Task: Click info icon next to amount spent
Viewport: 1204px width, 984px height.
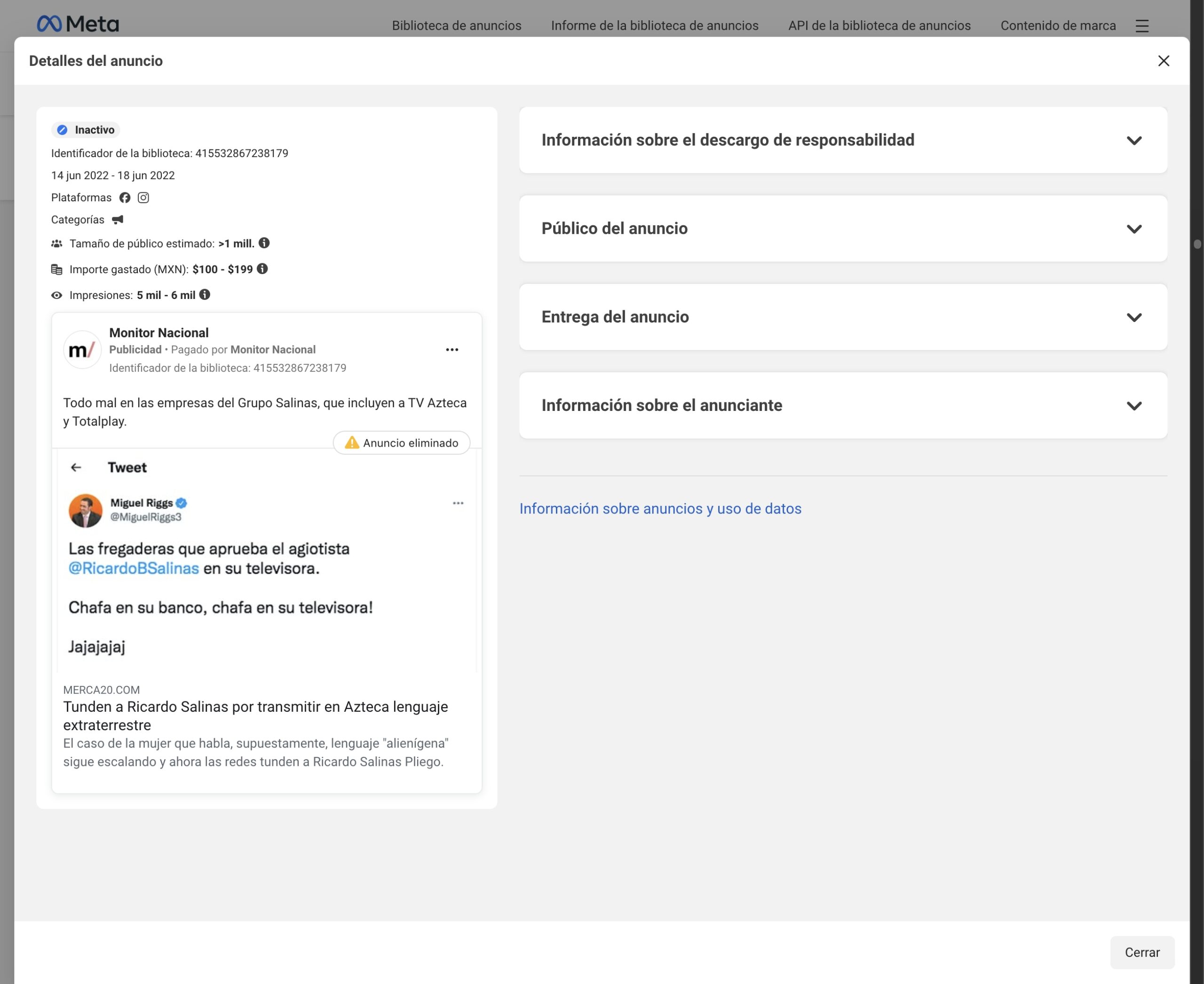Action: coord(262,268)
